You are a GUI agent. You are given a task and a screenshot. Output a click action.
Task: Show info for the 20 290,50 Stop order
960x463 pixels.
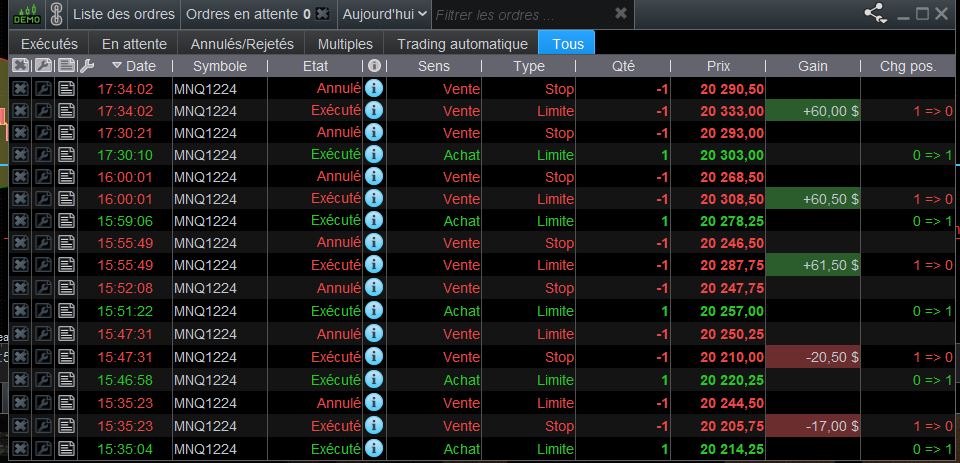click(374, 89)
